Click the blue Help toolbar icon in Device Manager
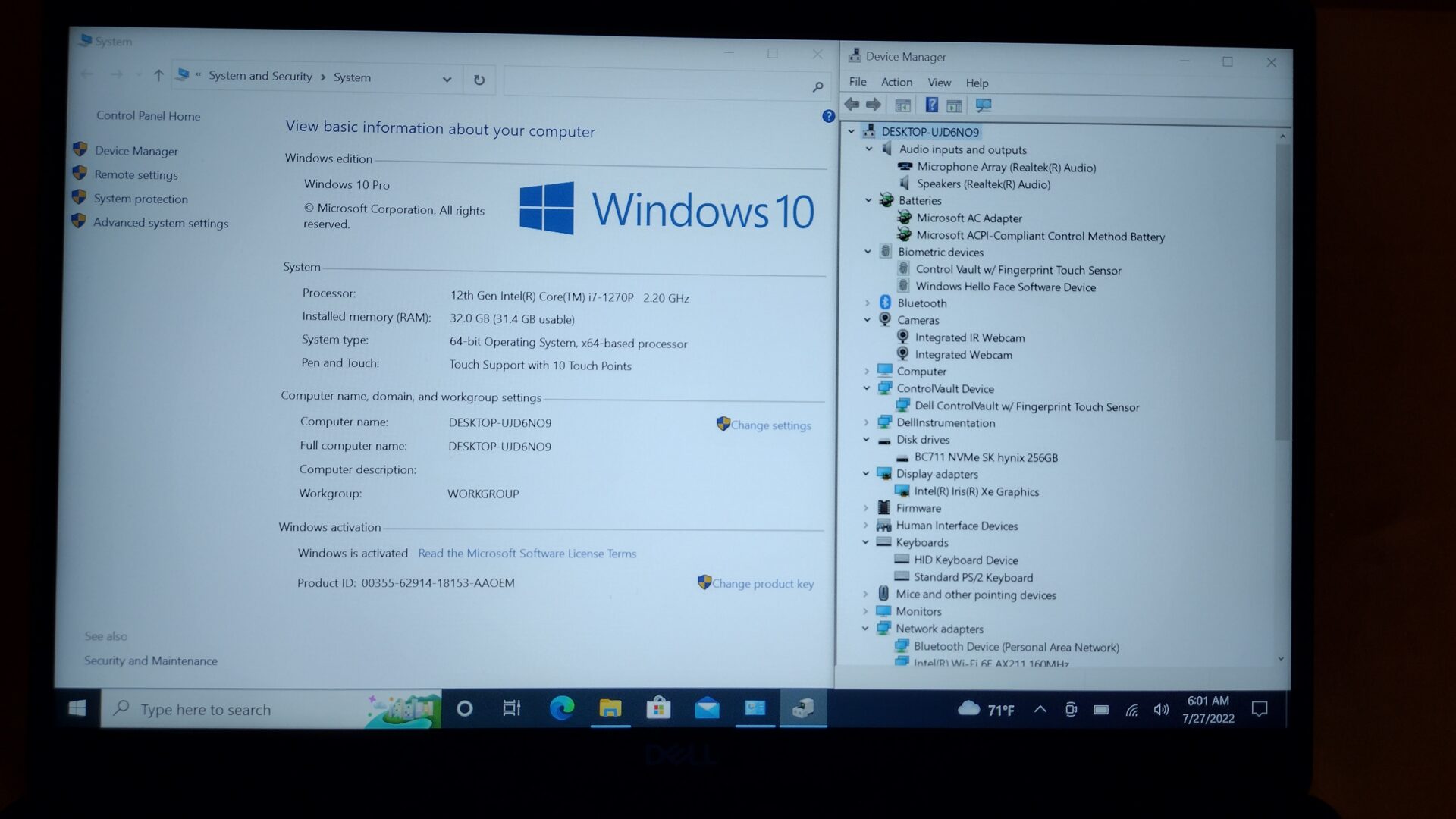 click(x=932, y=105)
